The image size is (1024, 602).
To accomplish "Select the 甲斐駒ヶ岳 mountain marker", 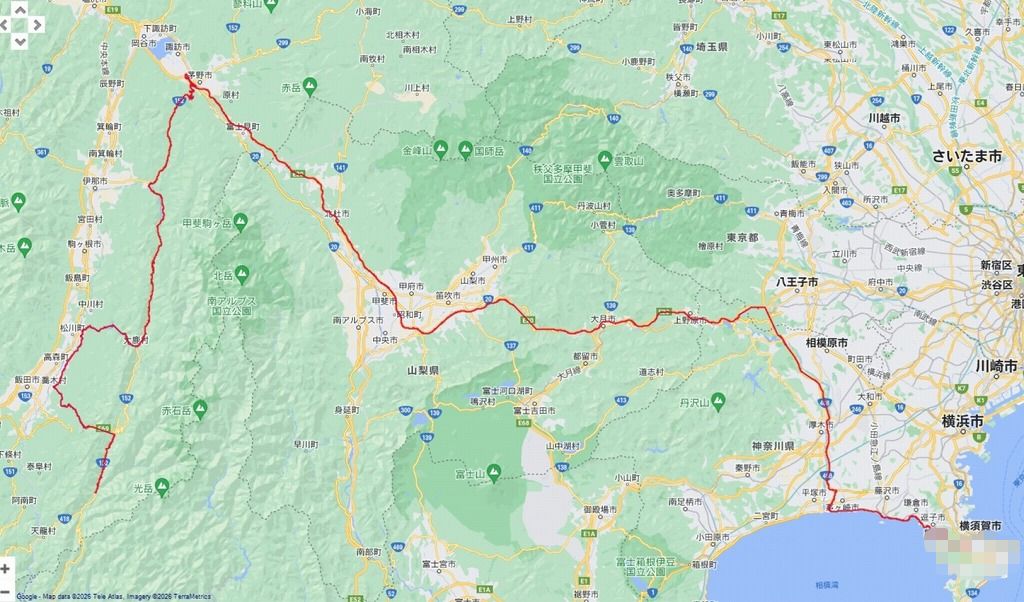I will click(x=240, y=221).
